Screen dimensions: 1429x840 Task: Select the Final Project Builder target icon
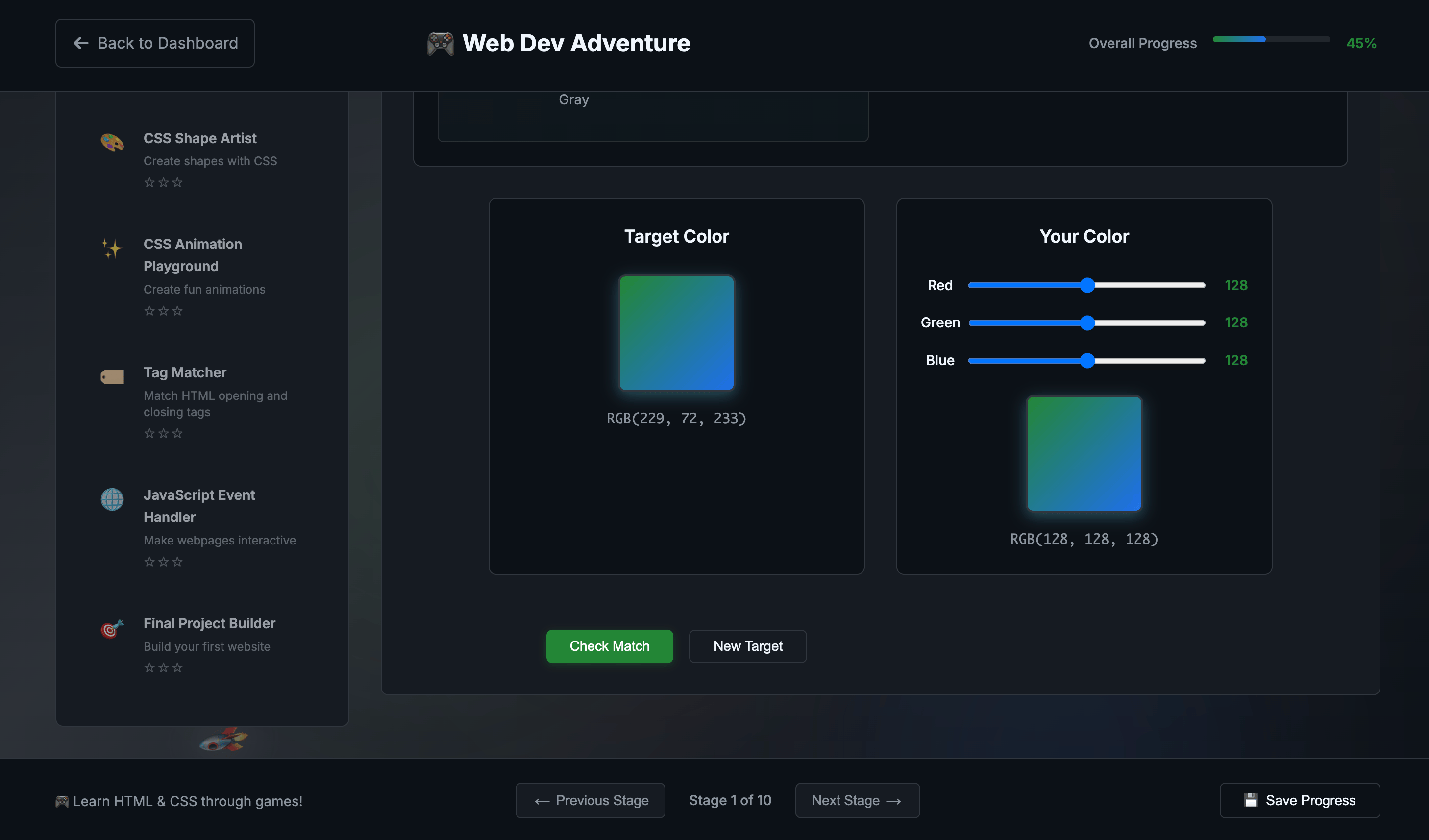[112, 628]
